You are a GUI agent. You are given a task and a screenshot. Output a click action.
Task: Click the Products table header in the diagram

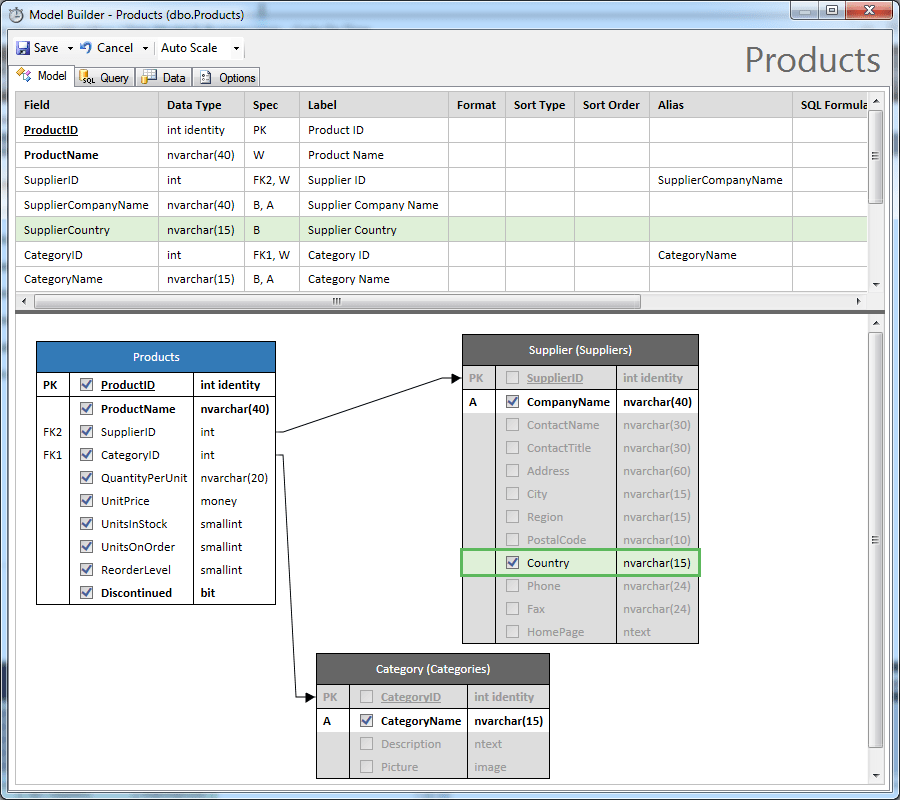click(156, 357)
